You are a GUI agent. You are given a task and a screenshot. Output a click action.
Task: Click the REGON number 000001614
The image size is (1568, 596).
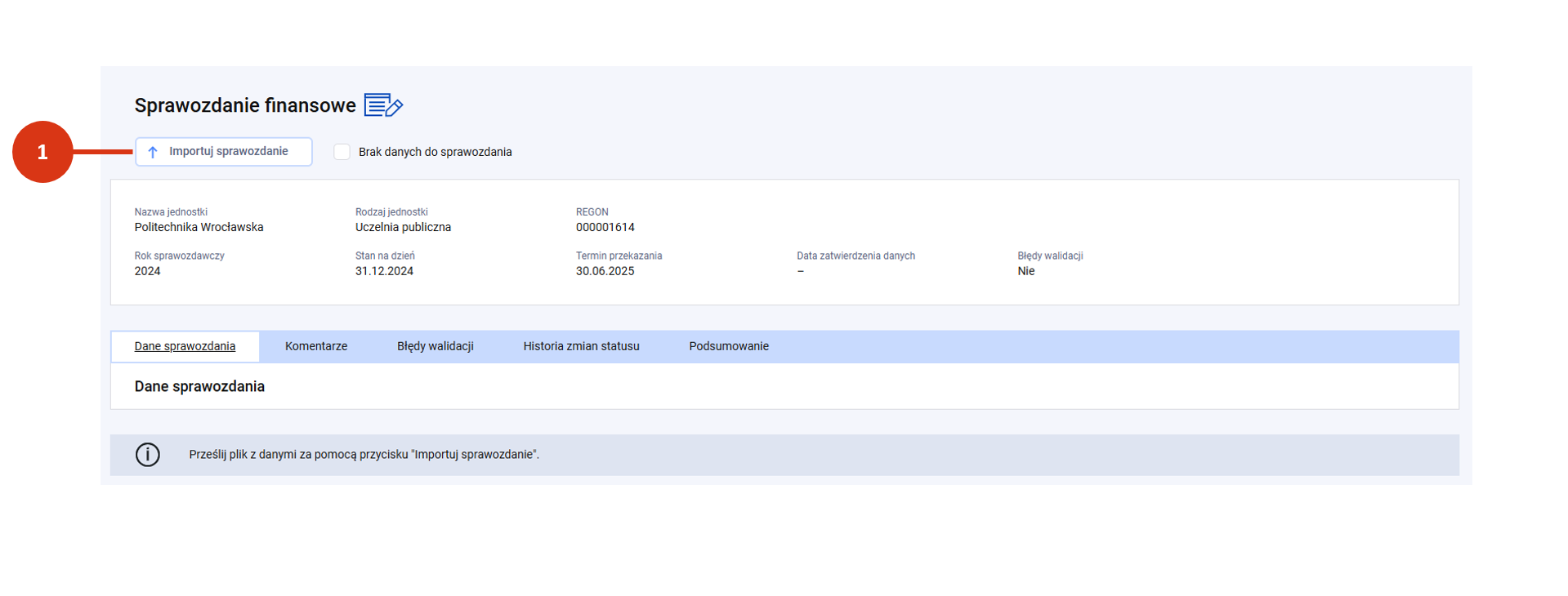605,227
